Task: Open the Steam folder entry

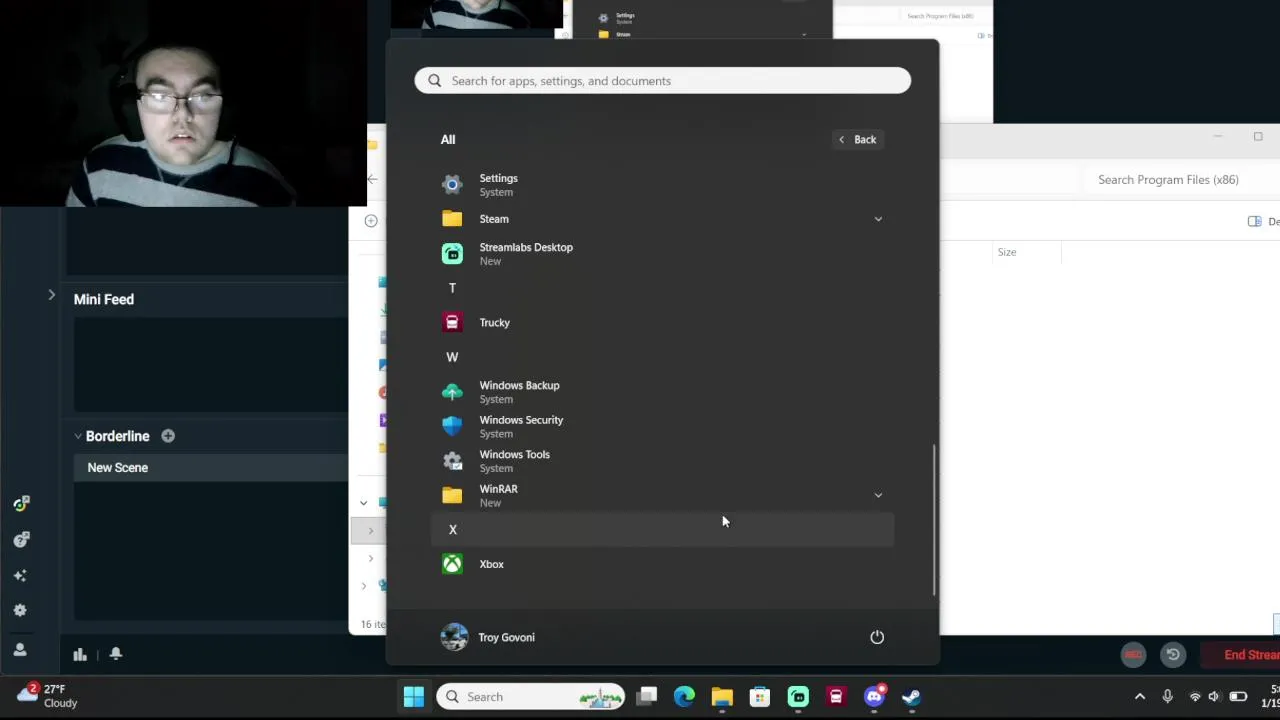Action: point(662,219)
